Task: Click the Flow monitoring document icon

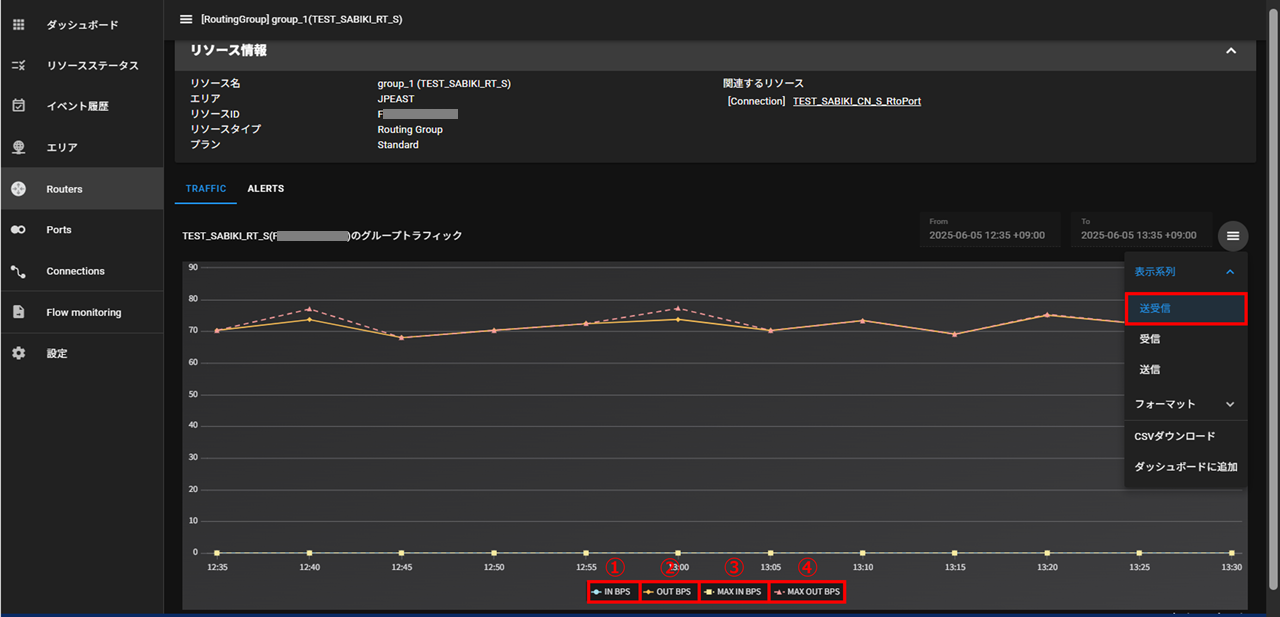Action: pos(18,312)
